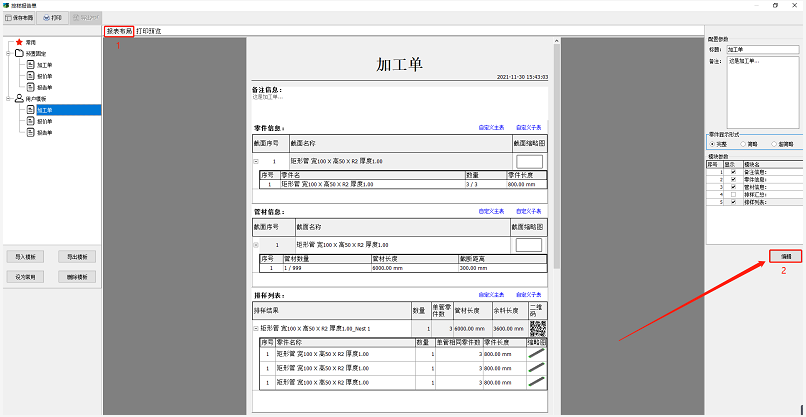Click the 删除模板 button
Viewport: 806px width, 417px height.
pos(77,277)
